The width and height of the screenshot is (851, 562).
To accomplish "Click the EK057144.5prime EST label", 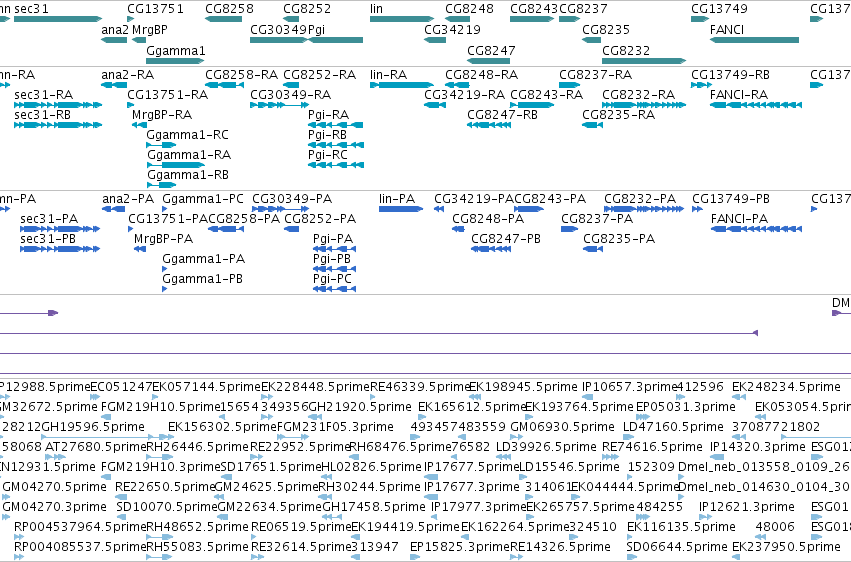I will click(207, 387).
